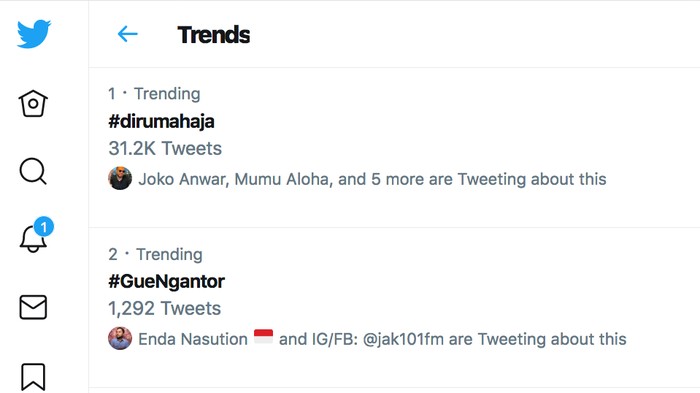This screenshot has width=700, height=393.
Task: Click the notification badge showing 1
Action: click(44, 227)
